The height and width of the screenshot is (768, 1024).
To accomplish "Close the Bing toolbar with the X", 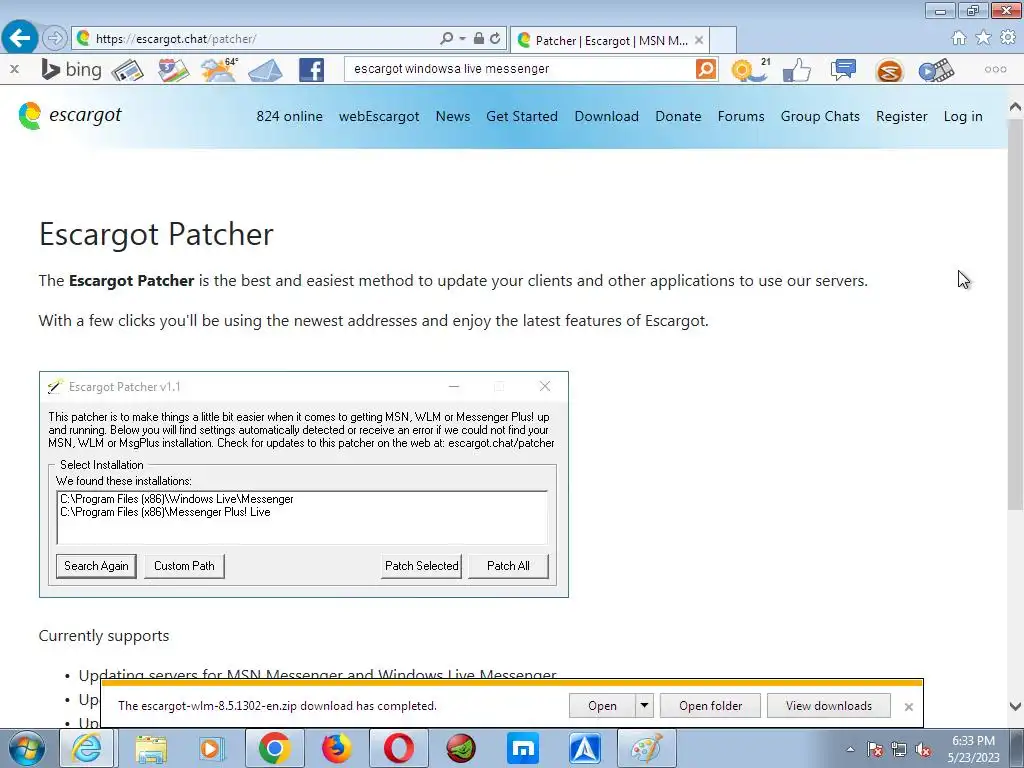I will [x=14, y=69].
